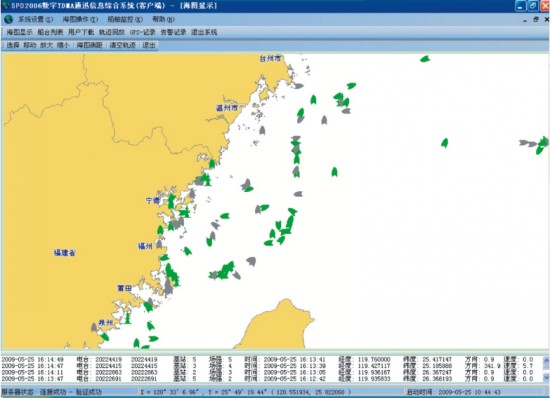The width and height of the screenshot is (550, 398).
Task: Activate the 缩小 zoom-out tool
Action: (63, 45)
